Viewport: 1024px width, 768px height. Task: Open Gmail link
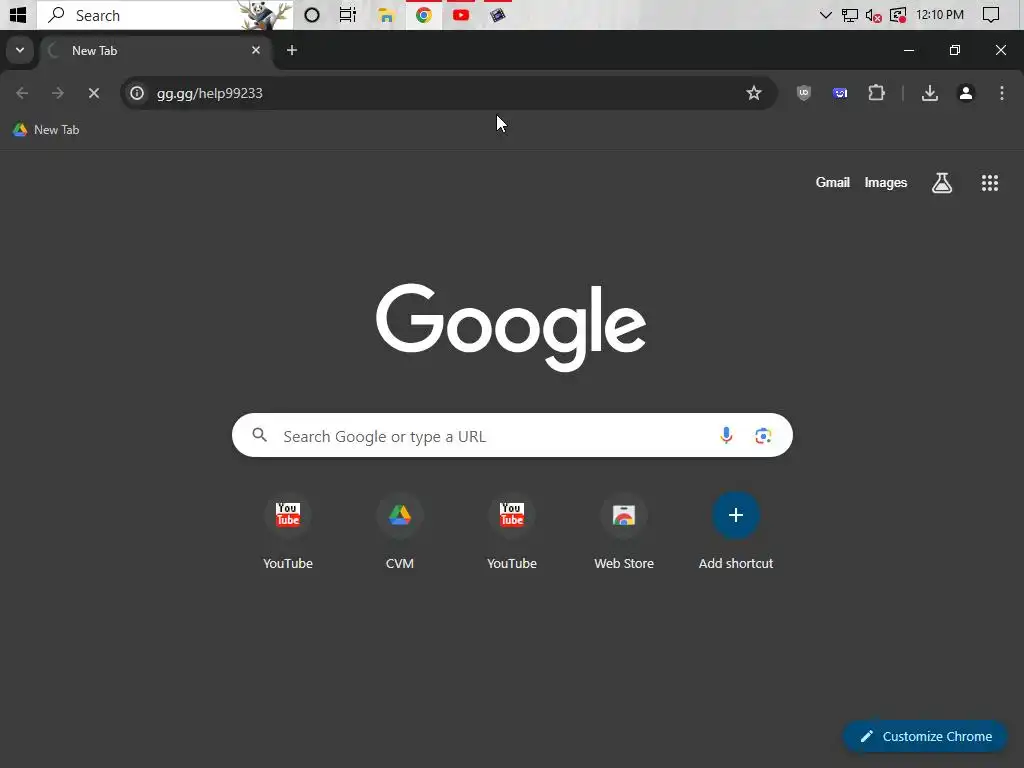click(x=833, y=183)
